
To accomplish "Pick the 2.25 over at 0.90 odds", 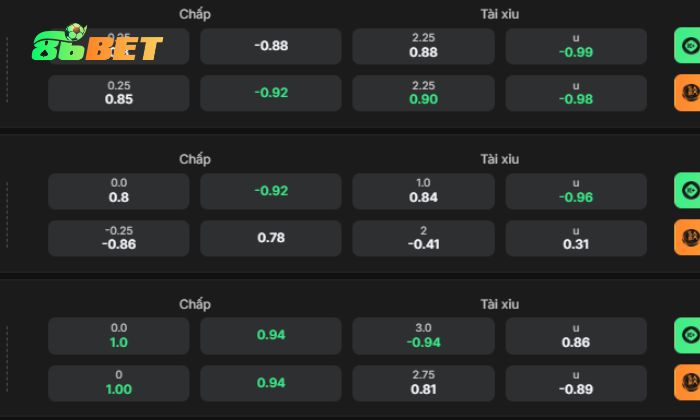I will click(x=424, y=93).
